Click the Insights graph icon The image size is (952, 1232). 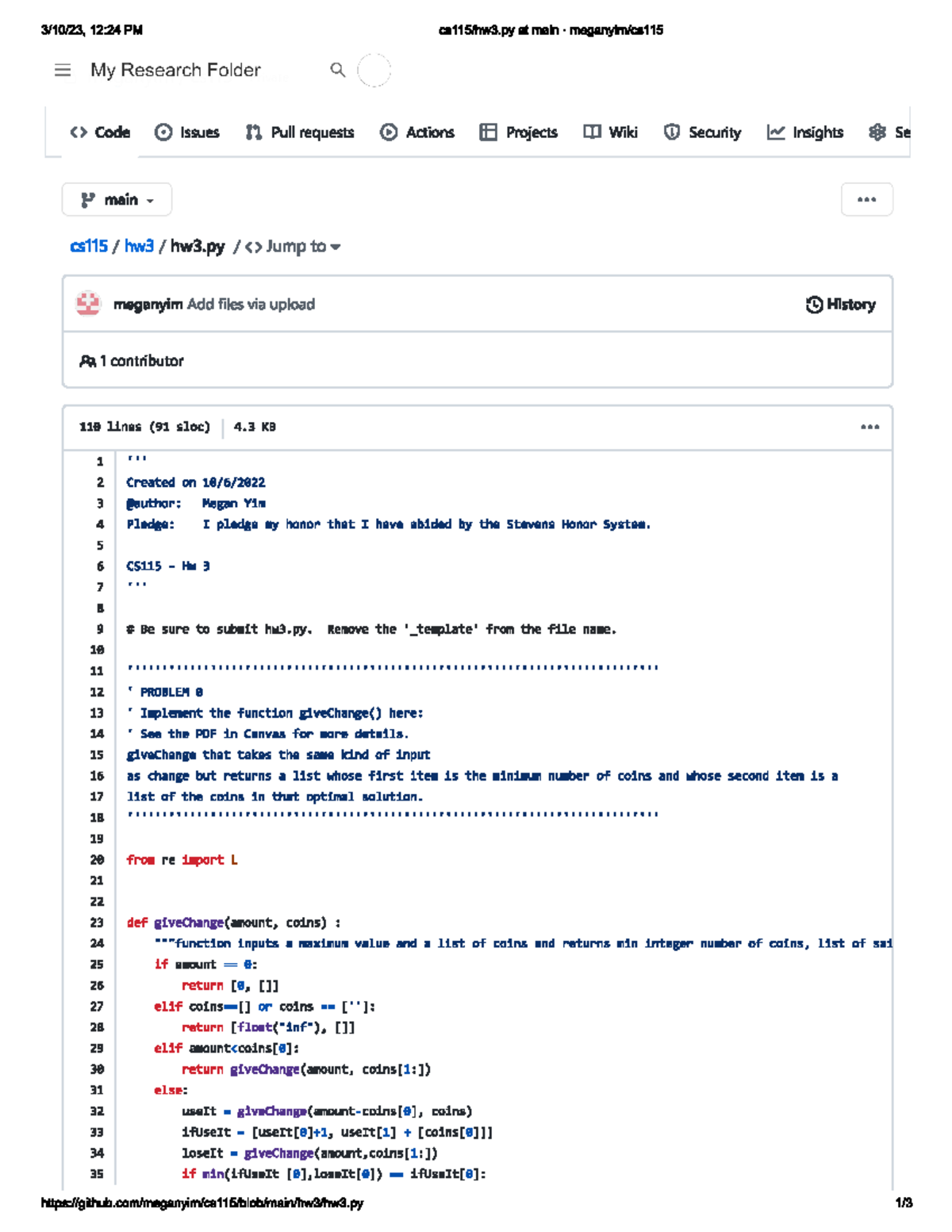click(775, 132)
